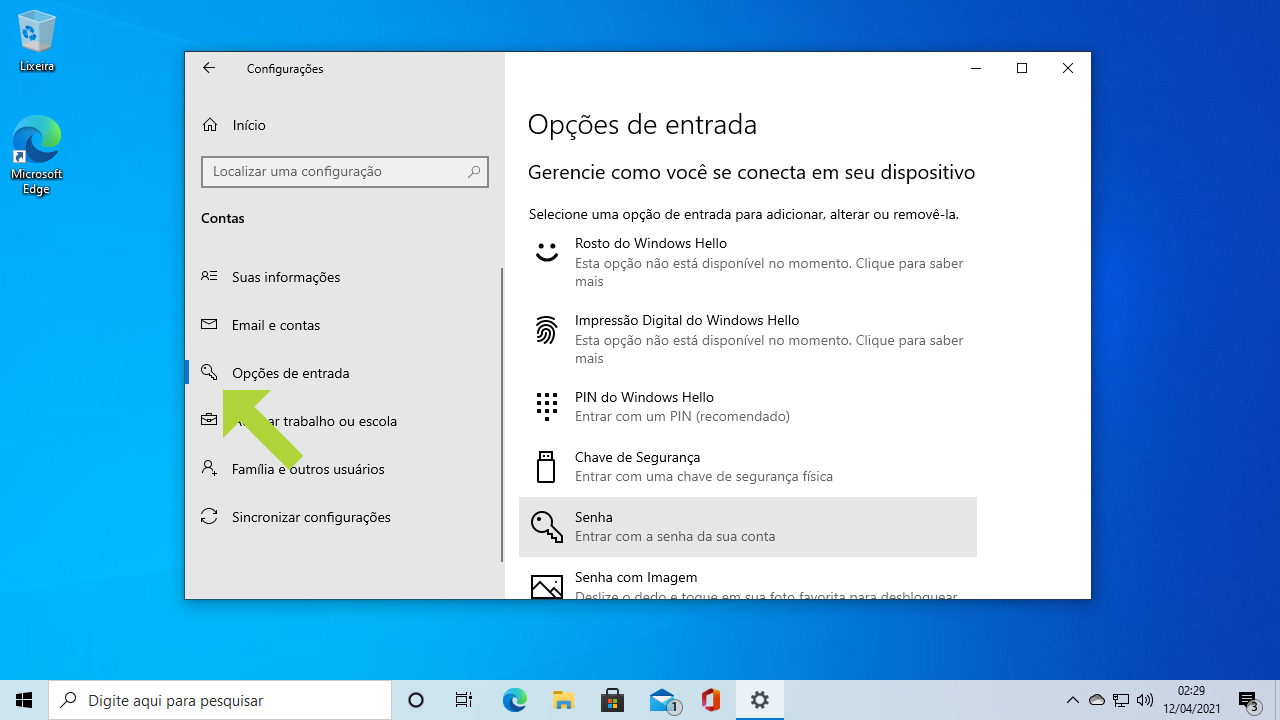Open the Início home page
This screenshot has width=1280, height=720.
pyautogui.click(x=248, y=125)
